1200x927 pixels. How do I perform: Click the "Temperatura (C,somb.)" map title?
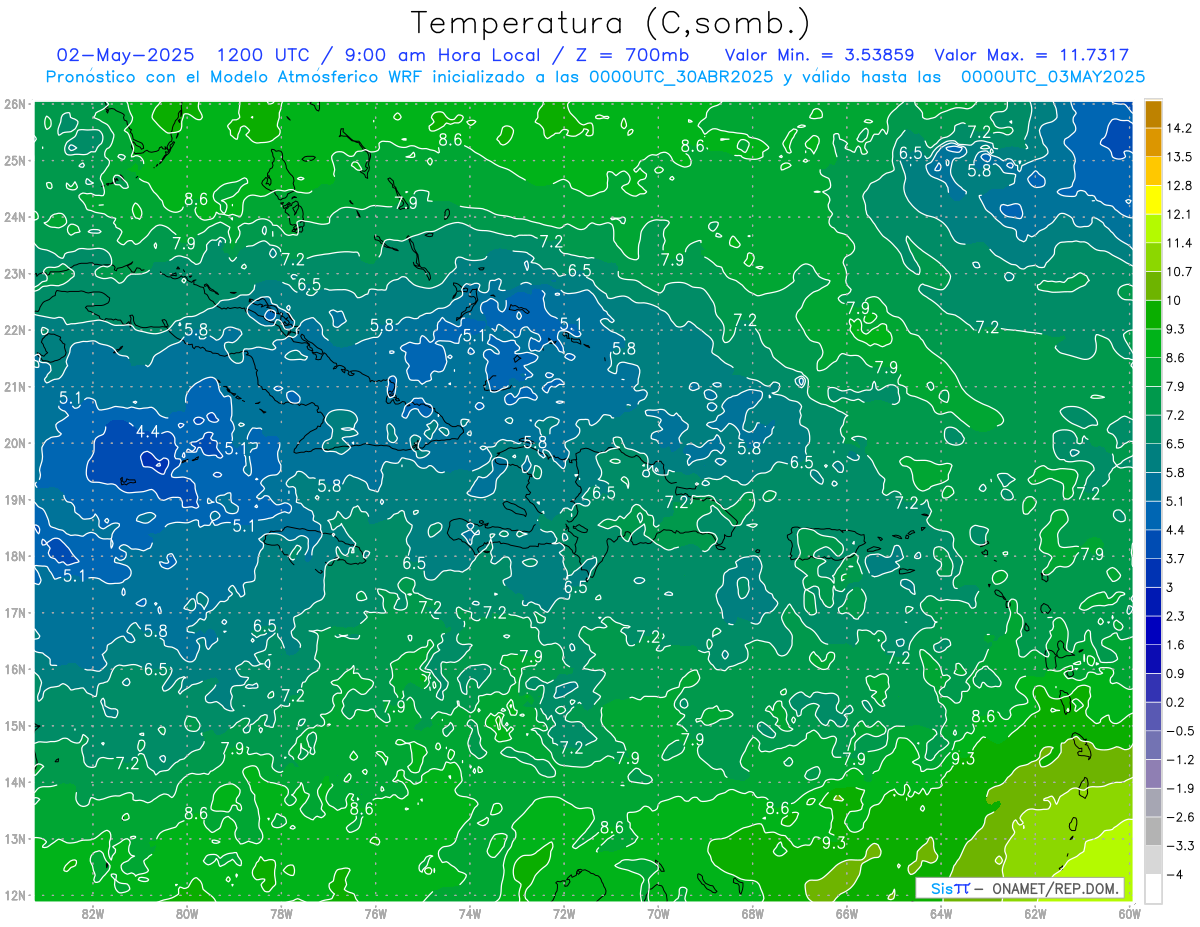(x=611, y=22)
